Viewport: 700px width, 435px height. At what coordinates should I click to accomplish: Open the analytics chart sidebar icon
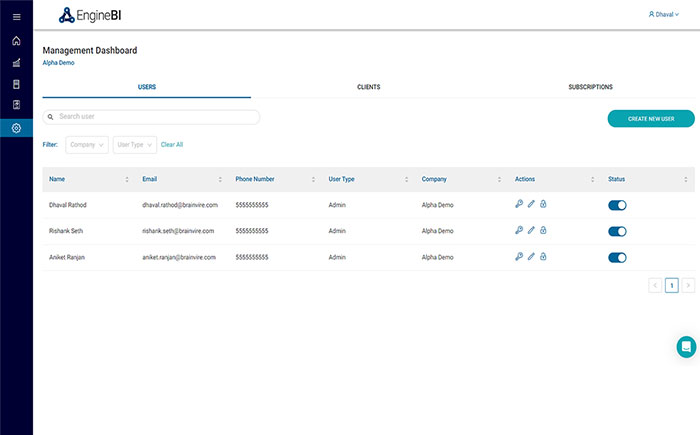click(x=17, y=63)
